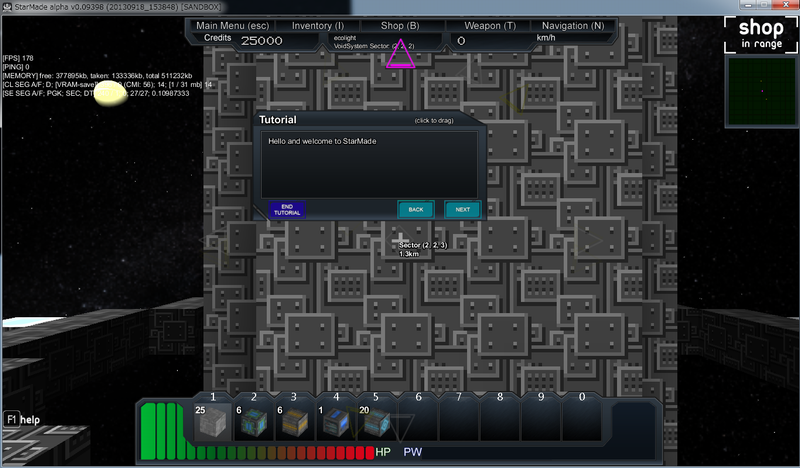Open the Inventory (I) tab
Screen dimensions: 800x468
pos(318,26)
